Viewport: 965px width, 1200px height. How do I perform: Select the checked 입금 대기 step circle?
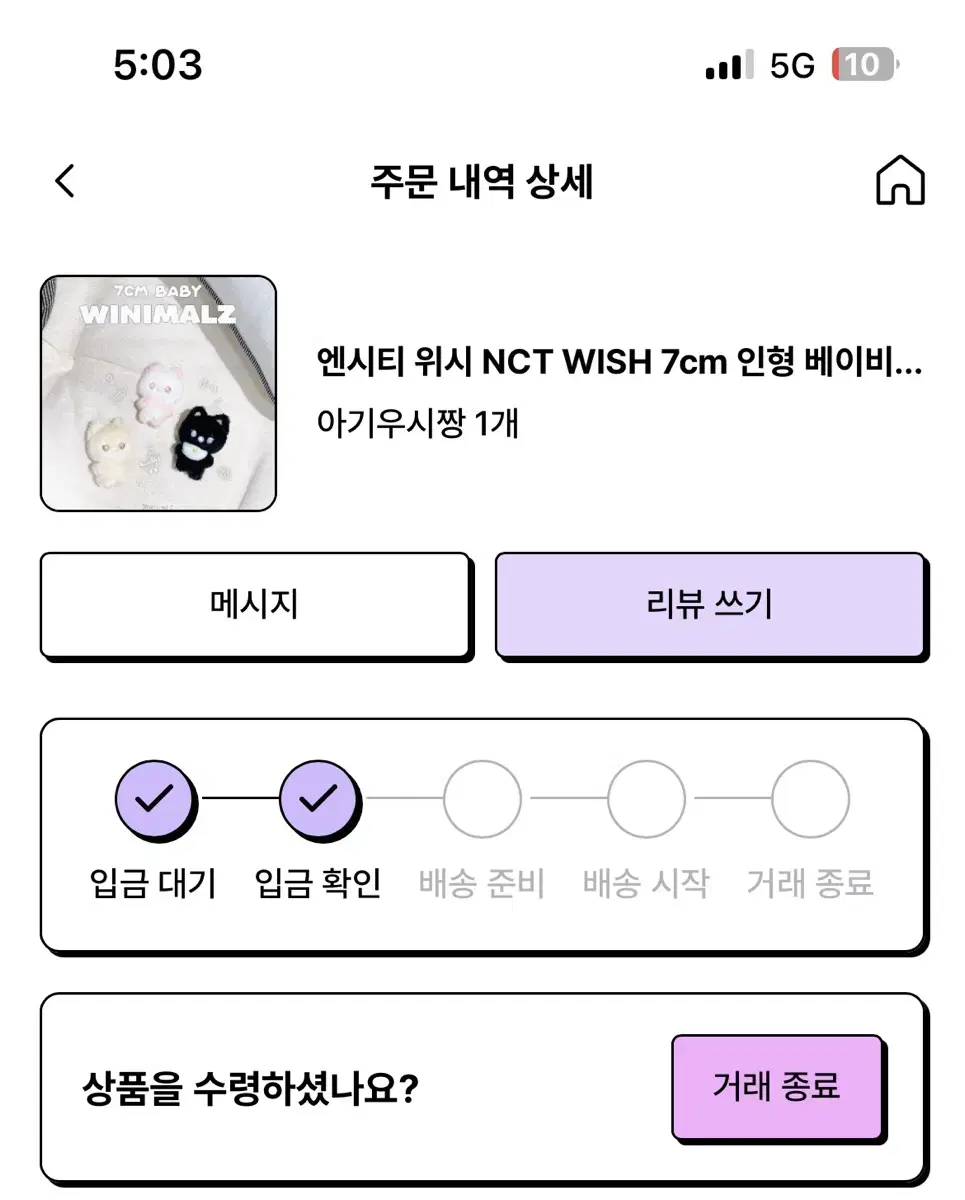pyautogui.click(x=155, y=798)
